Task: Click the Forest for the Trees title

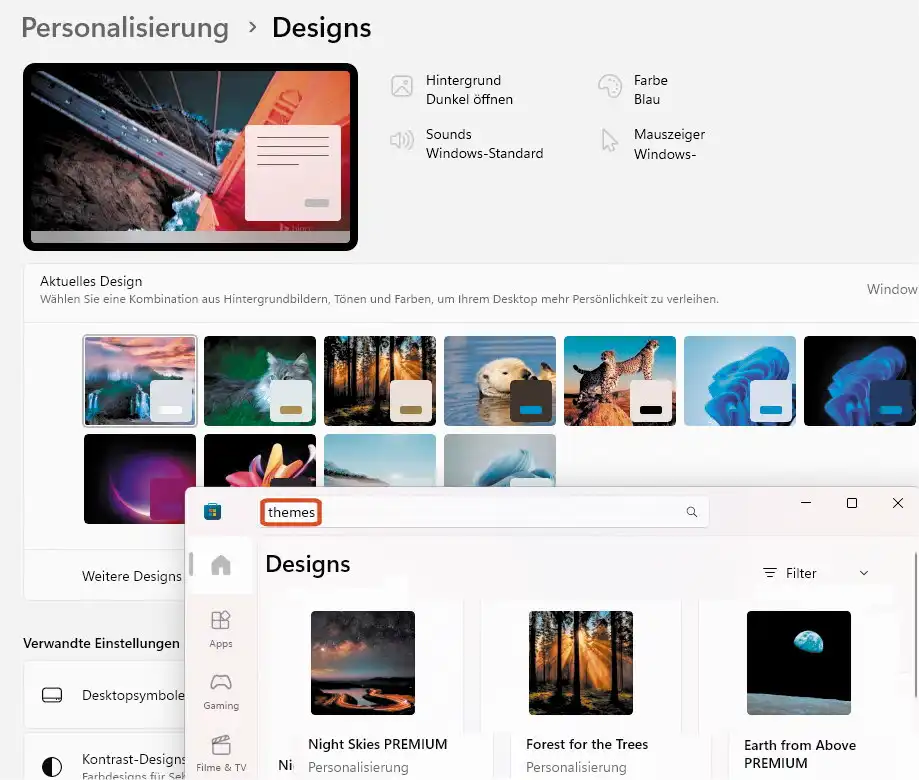Action: 587,744
